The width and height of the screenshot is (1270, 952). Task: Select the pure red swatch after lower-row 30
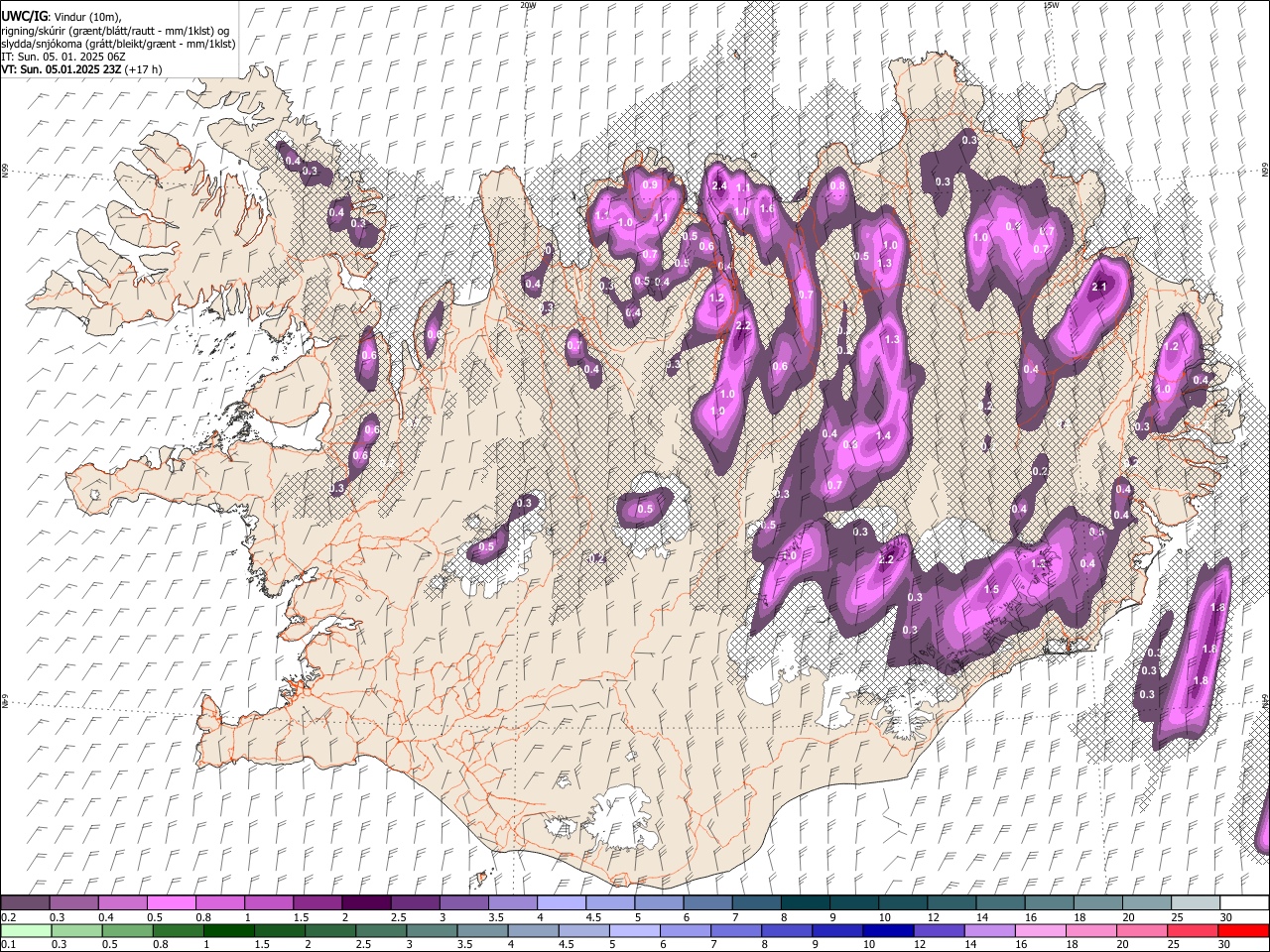click(1244, 930)
